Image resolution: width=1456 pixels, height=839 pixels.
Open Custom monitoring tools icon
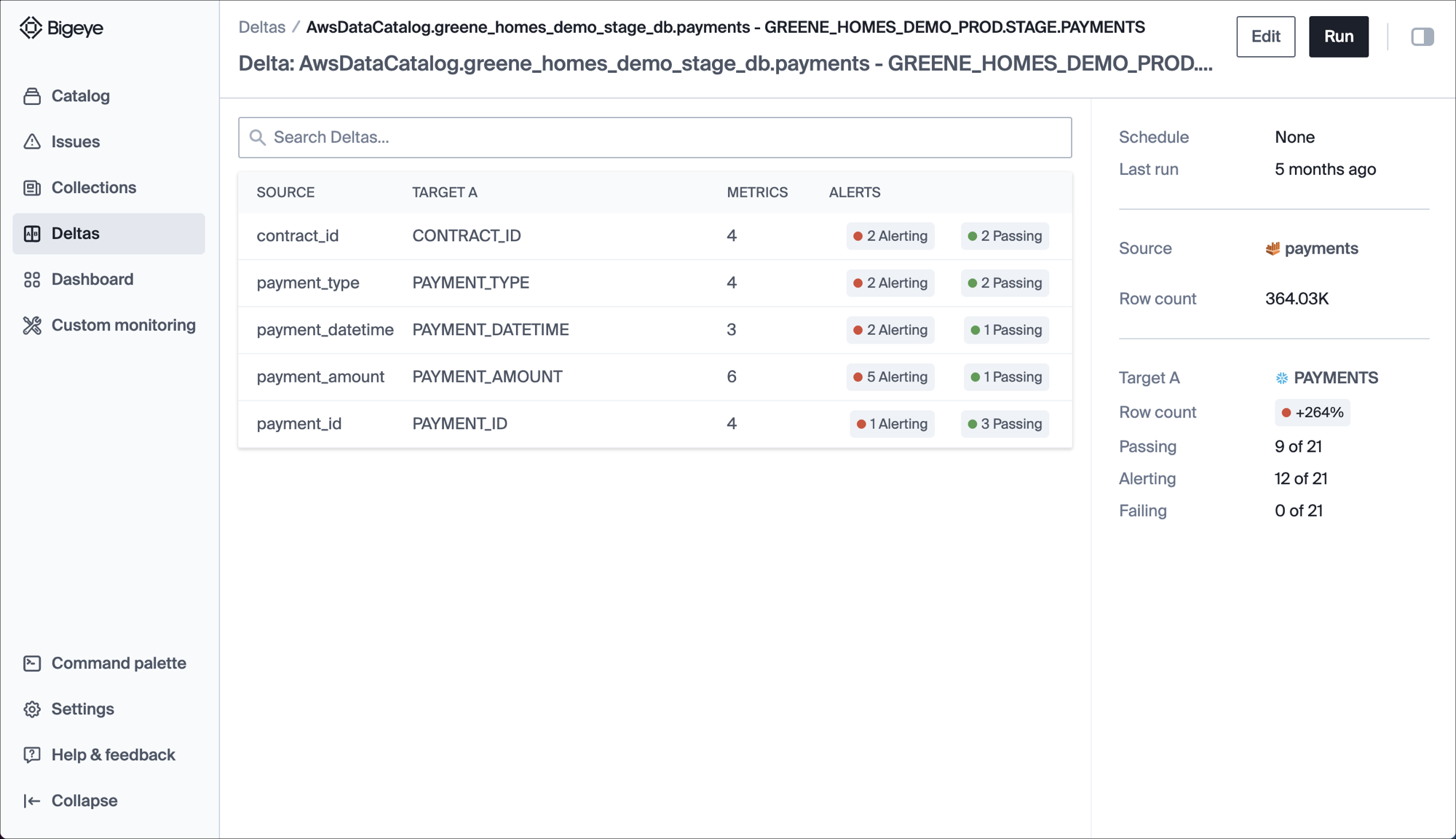point(32,326)
